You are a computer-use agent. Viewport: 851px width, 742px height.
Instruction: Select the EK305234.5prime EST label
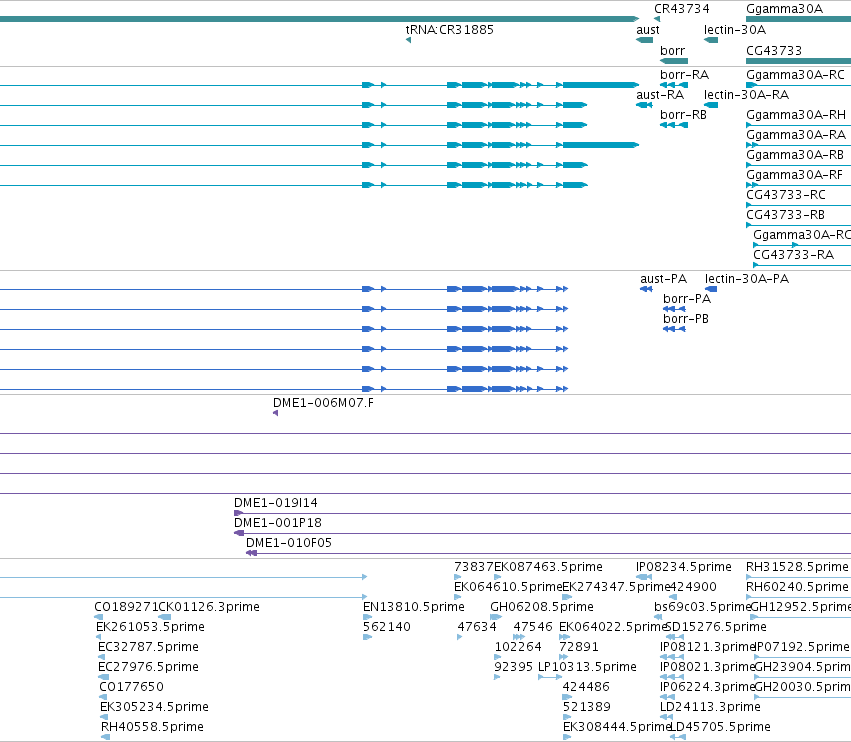[154, 707]
